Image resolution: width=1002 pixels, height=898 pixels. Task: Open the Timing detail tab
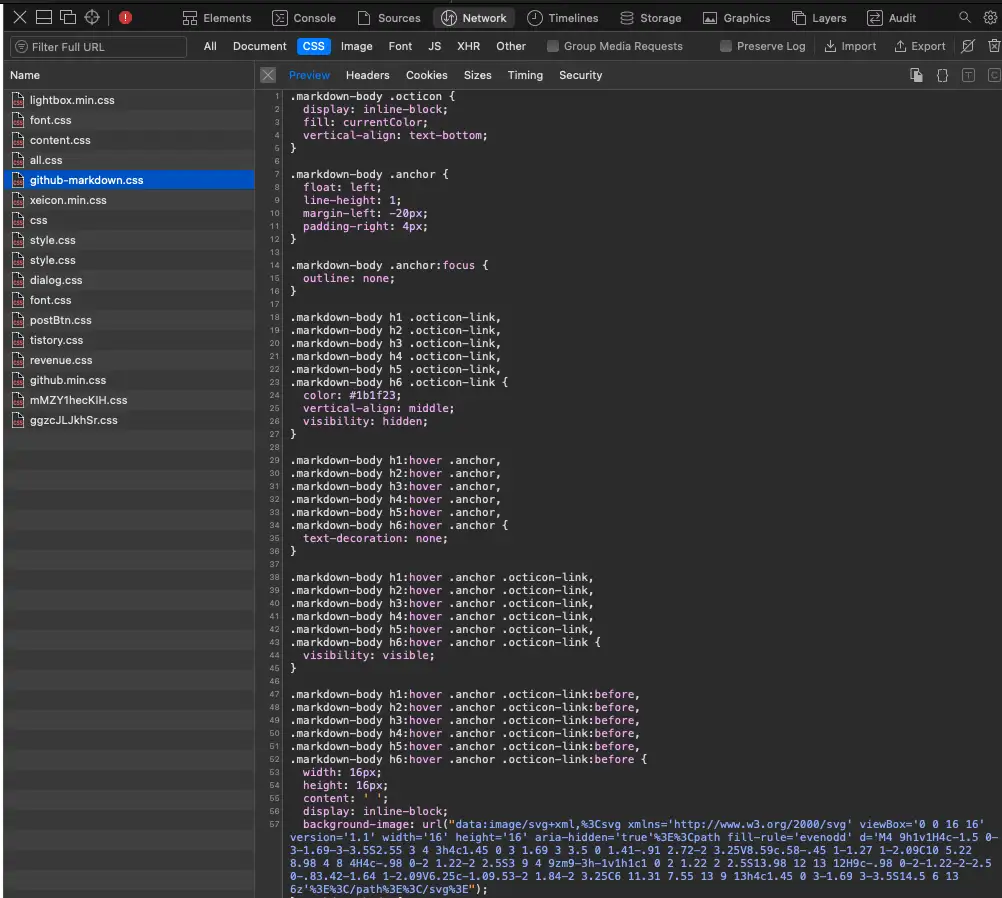pos(525,75)
